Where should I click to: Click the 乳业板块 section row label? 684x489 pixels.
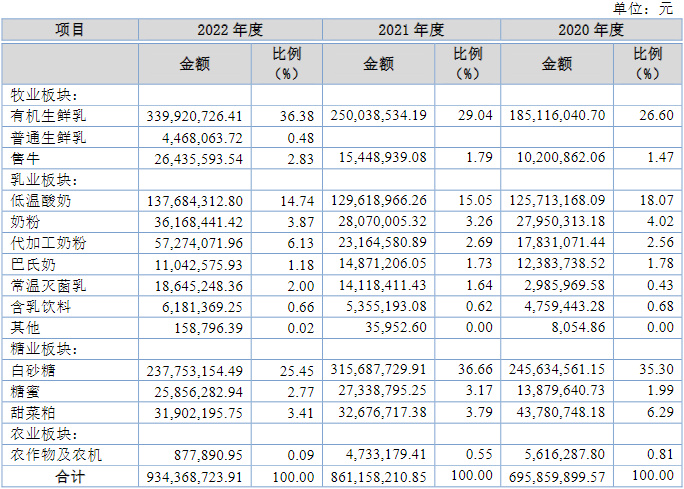coord(44,179)
